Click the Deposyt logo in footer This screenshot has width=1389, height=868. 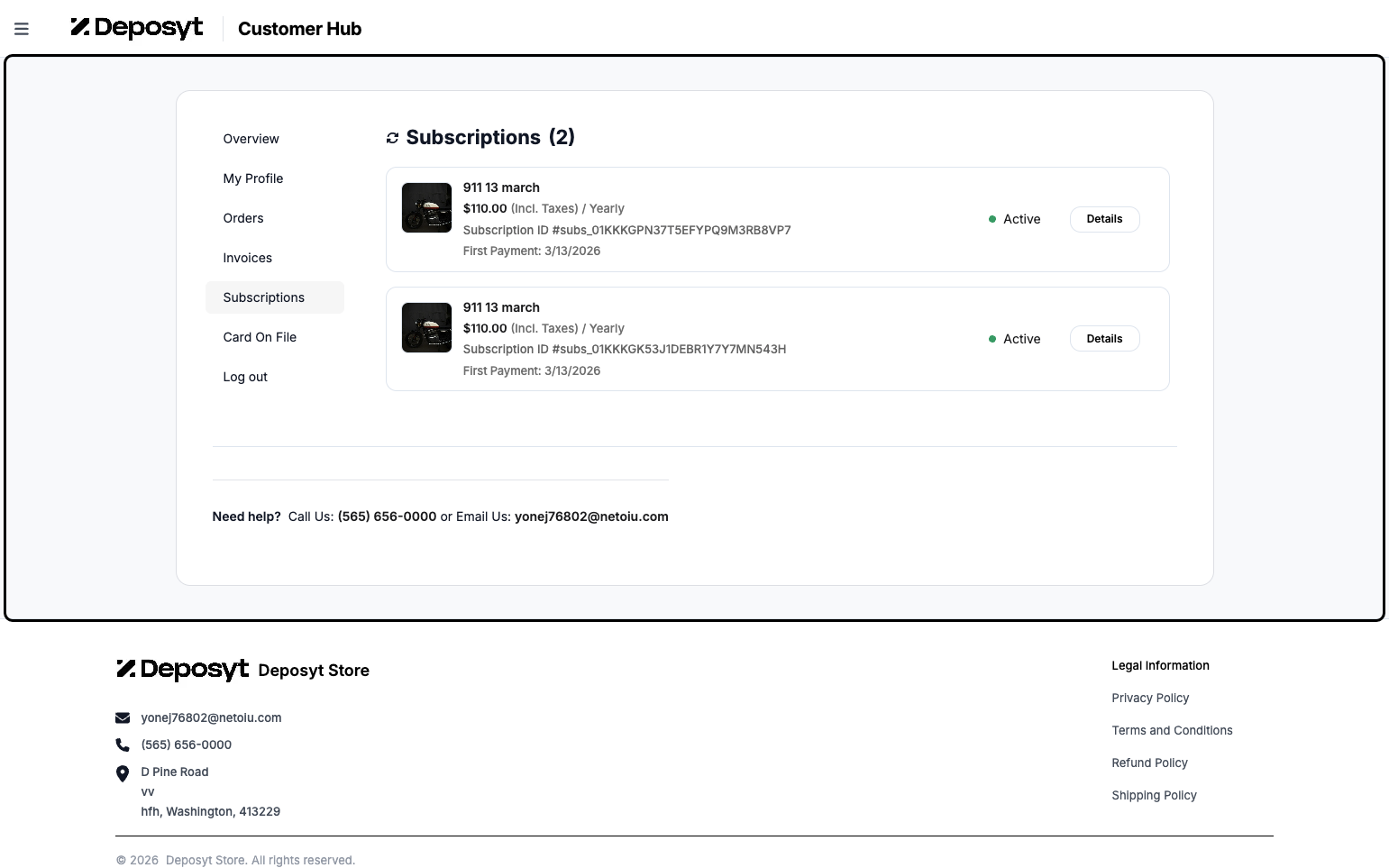click(x=182, y=670)
